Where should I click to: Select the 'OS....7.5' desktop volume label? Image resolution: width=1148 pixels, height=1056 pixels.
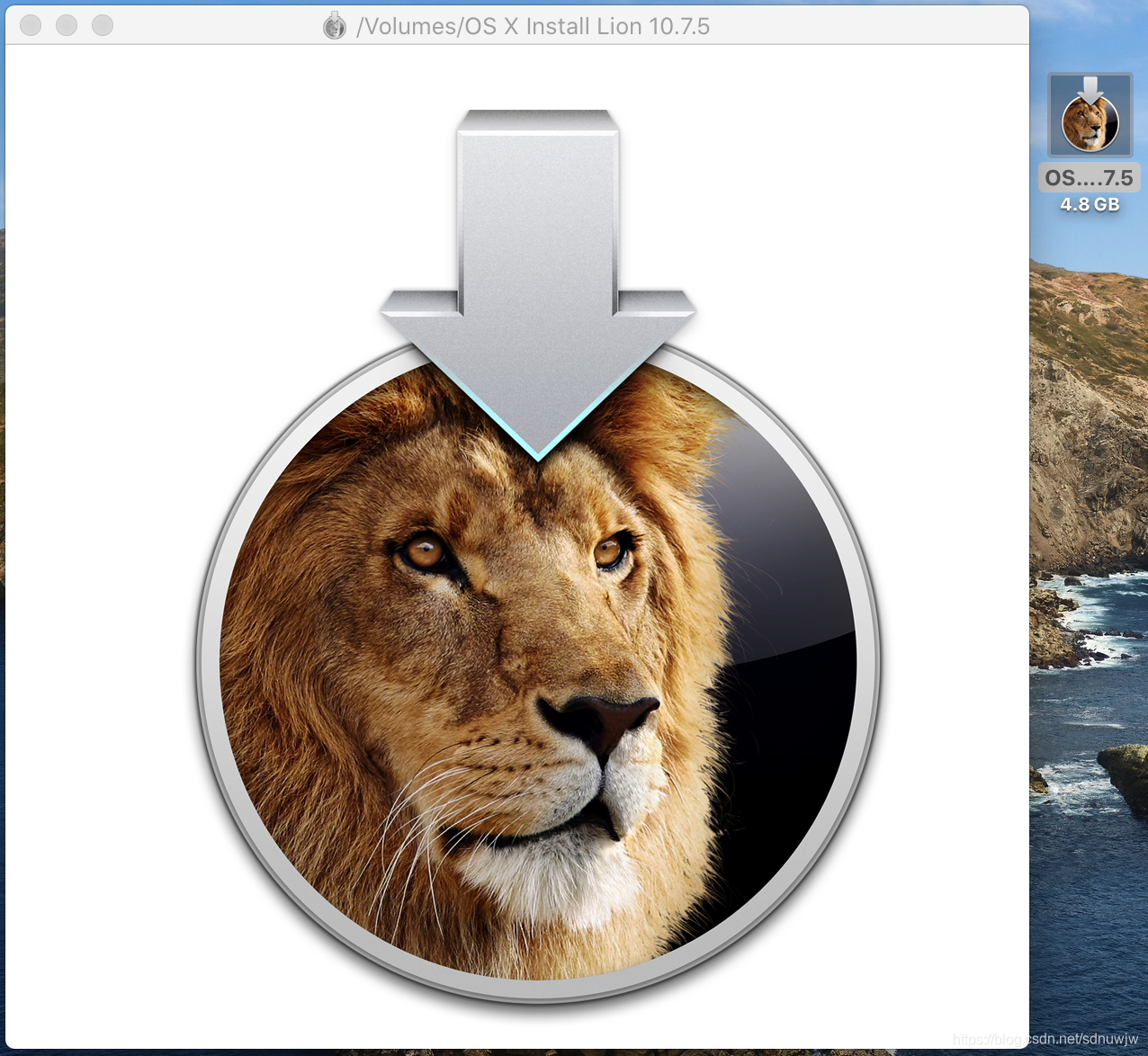click(1090, 178)
